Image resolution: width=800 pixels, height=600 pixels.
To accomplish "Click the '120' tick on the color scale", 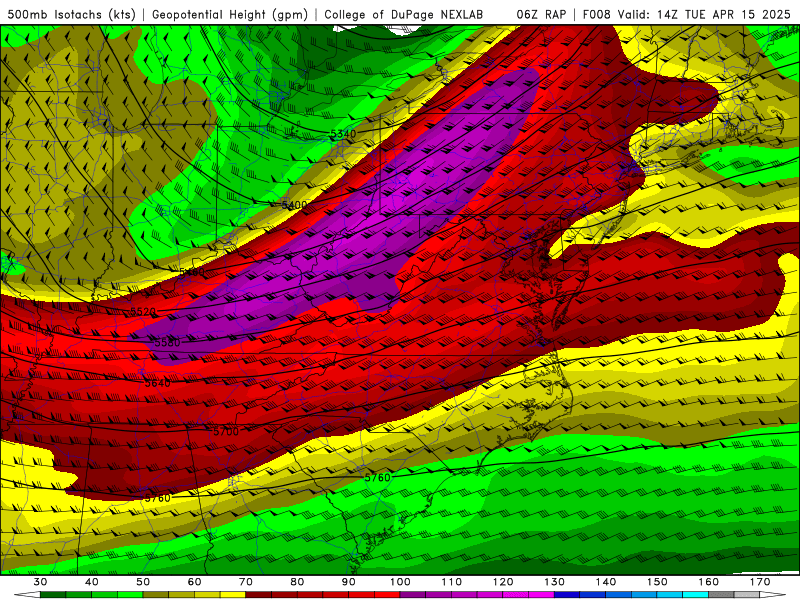I will tap(503, 582).
